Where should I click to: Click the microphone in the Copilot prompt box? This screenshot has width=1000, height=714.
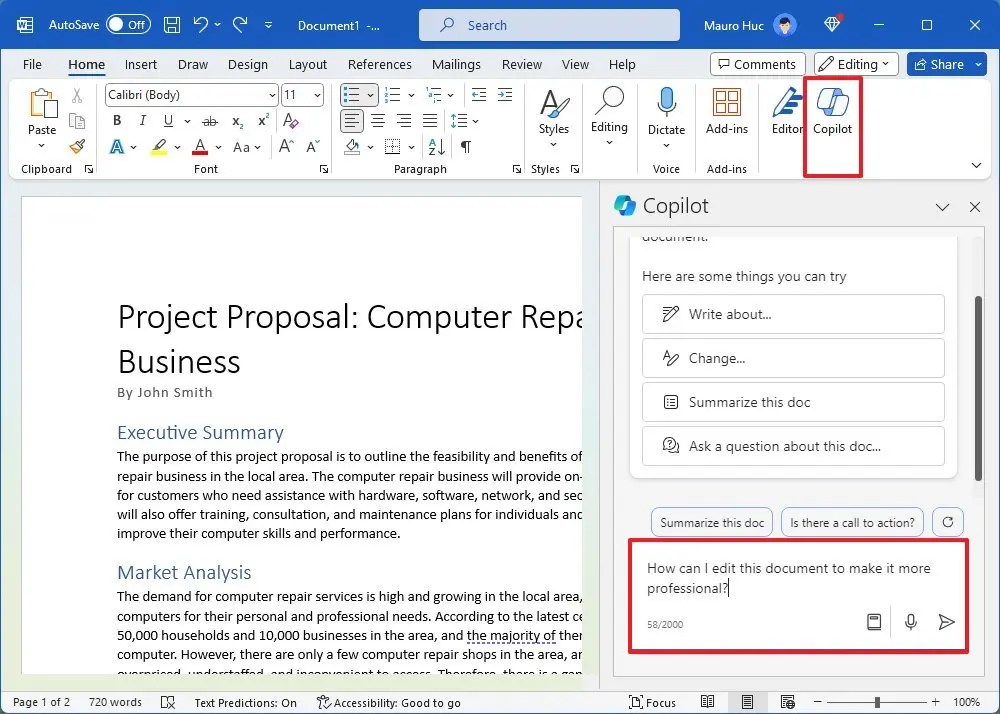pyautogui.click(x=910, y=621)
